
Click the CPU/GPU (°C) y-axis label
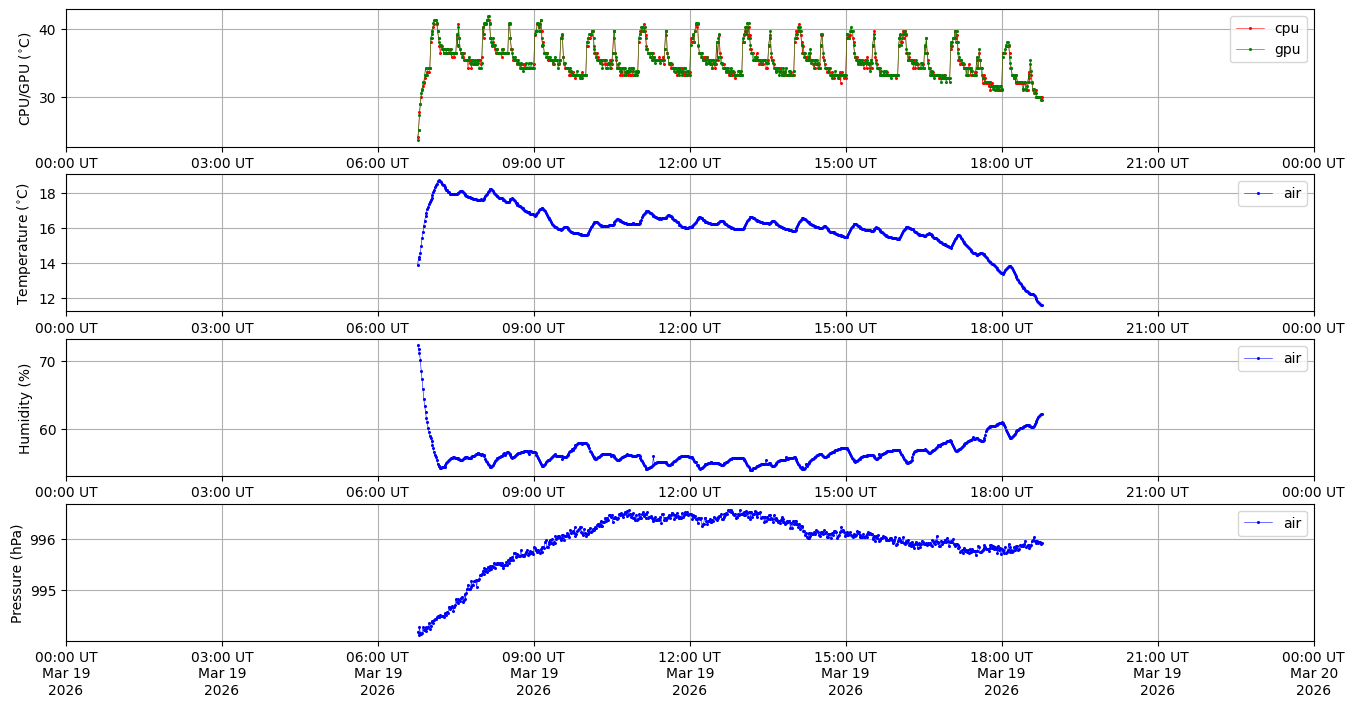click(x=25, y=78)
